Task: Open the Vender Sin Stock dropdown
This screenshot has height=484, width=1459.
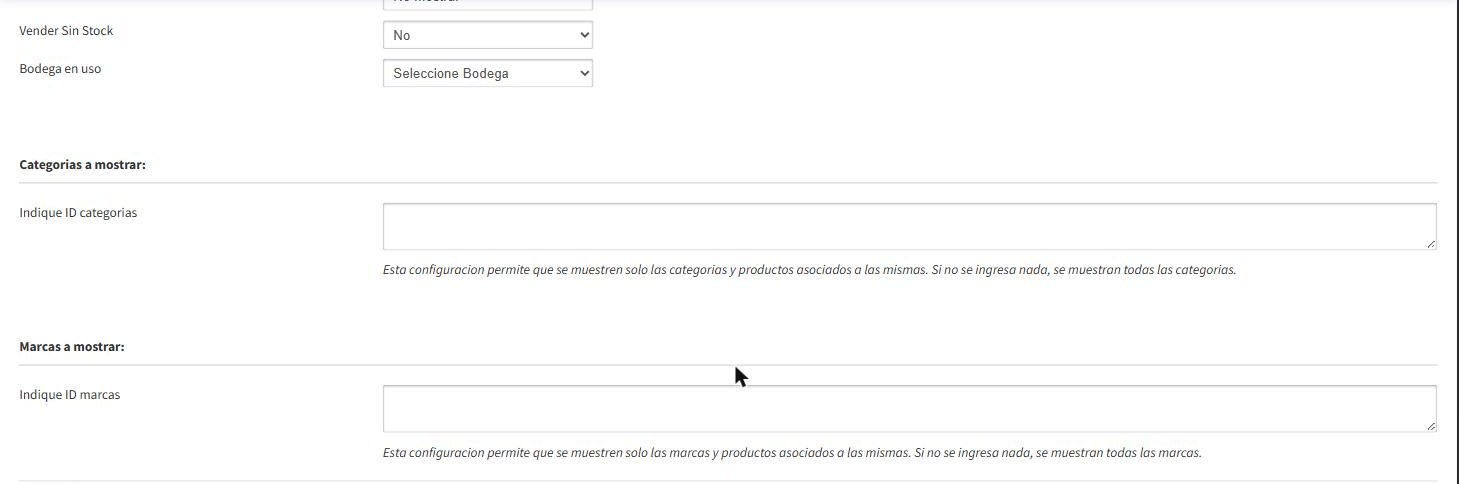Action: pos(488,35)
